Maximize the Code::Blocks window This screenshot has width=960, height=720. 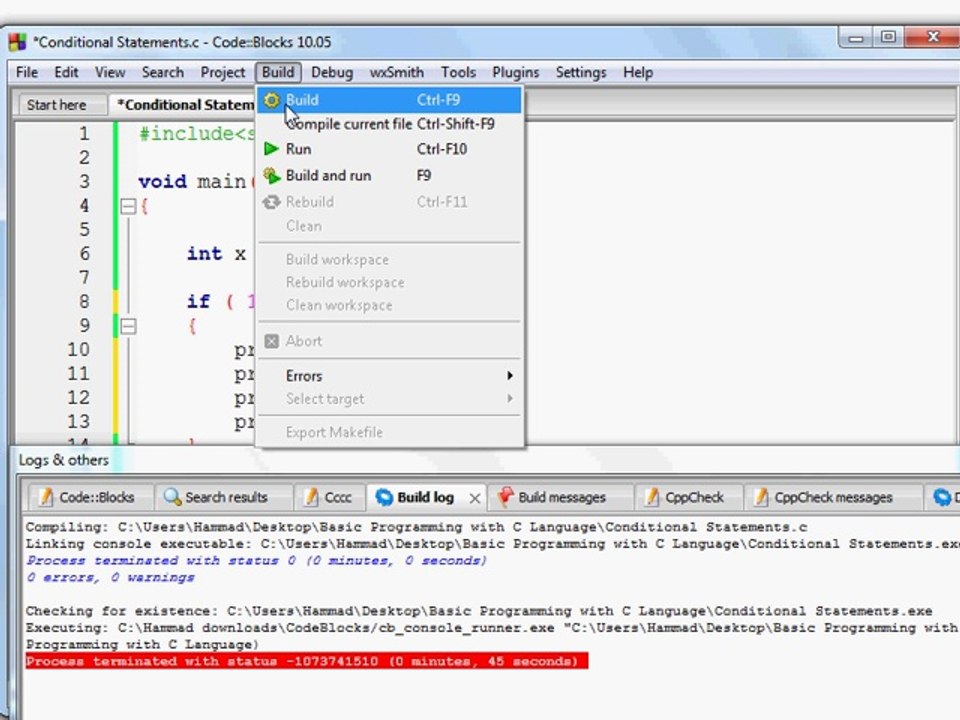(x=888, y=37)
